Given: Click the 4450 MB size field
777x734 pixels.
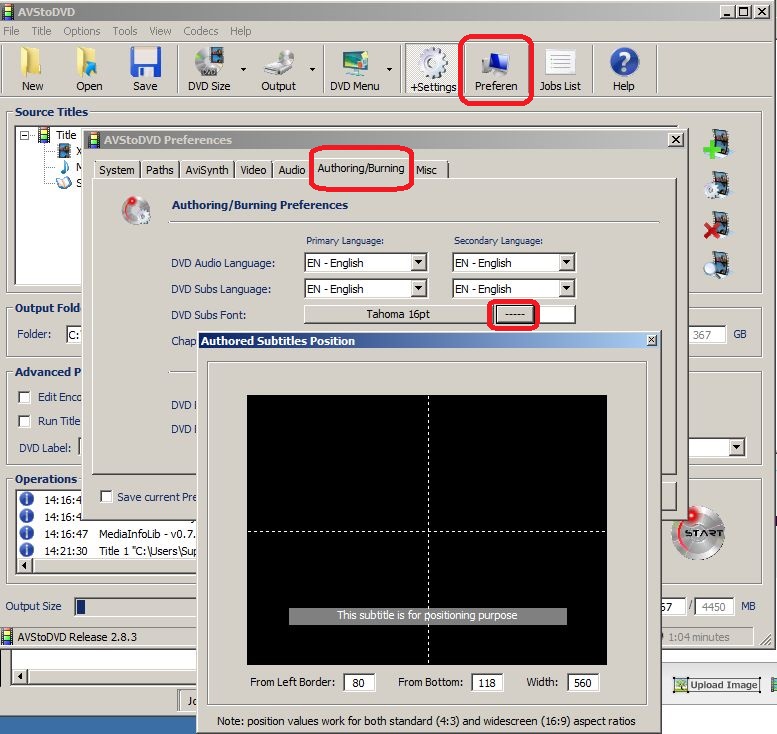Looking at the screenshot, I should (x=714, y=606).
